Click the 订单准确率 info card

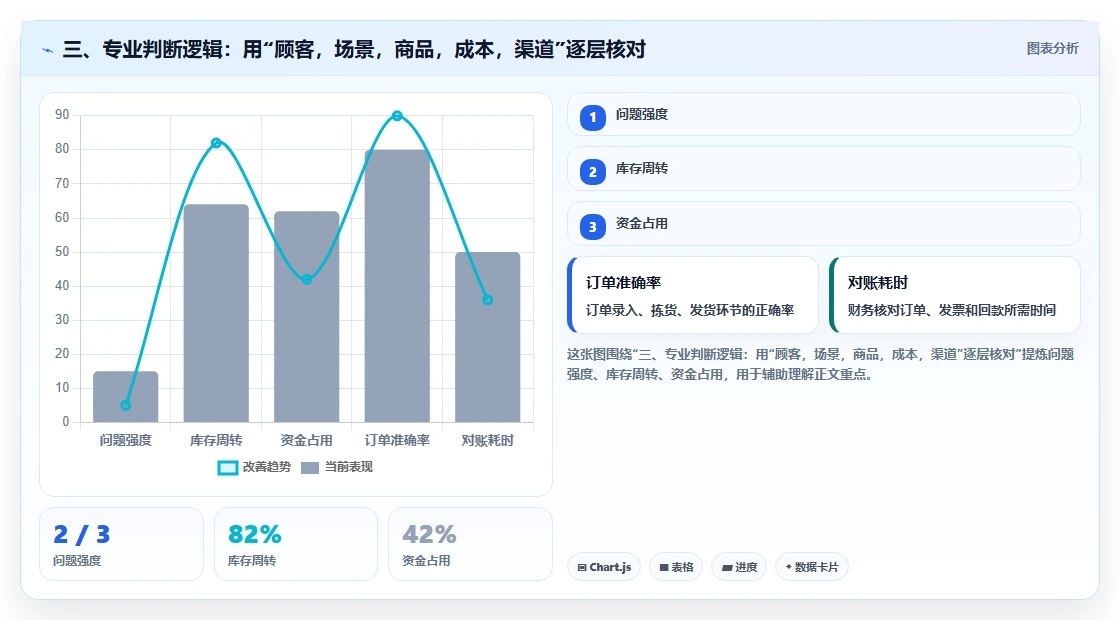tap(693, 295)
